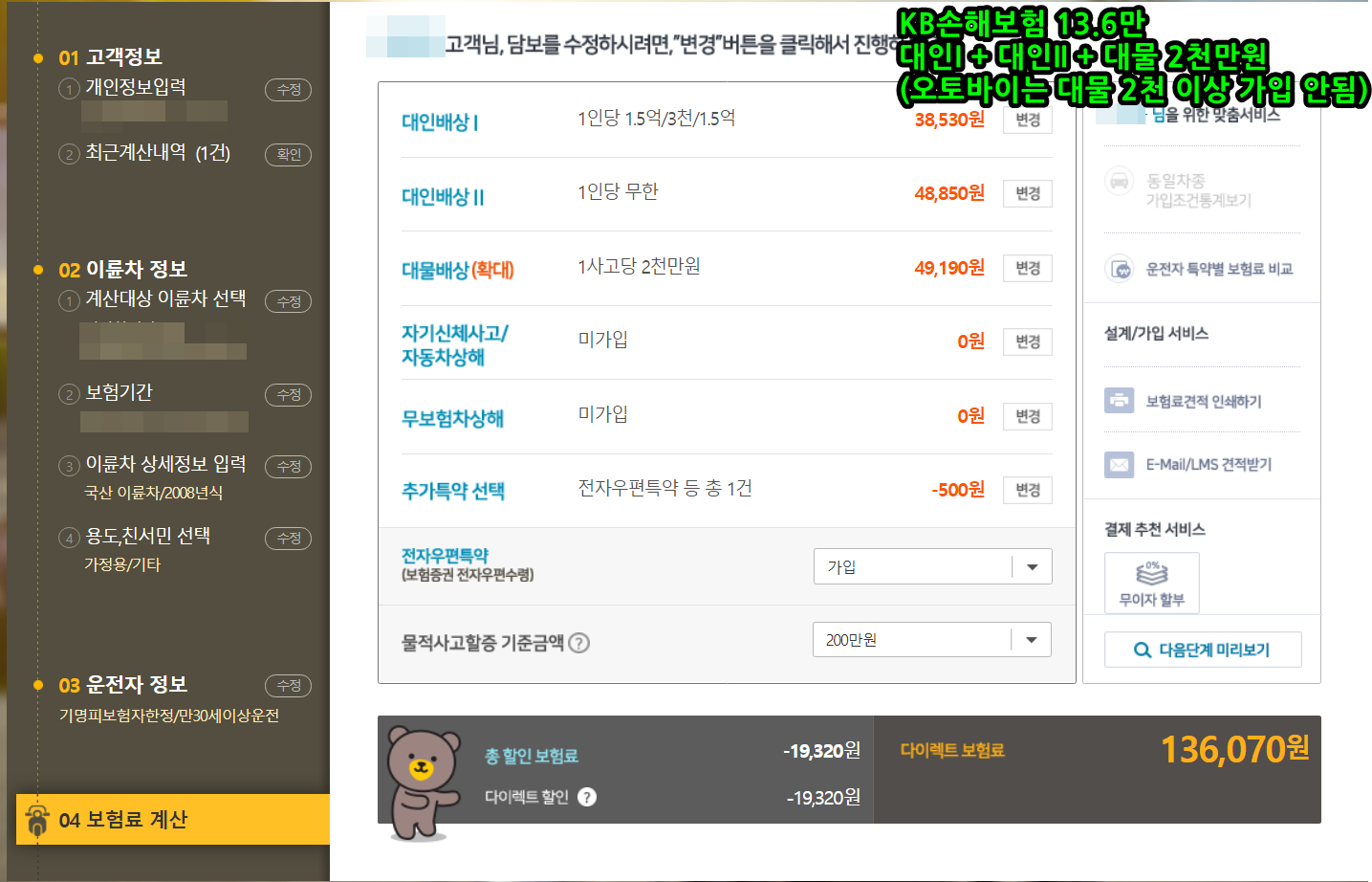Click the -500원 discount amount

coord(958,490)
